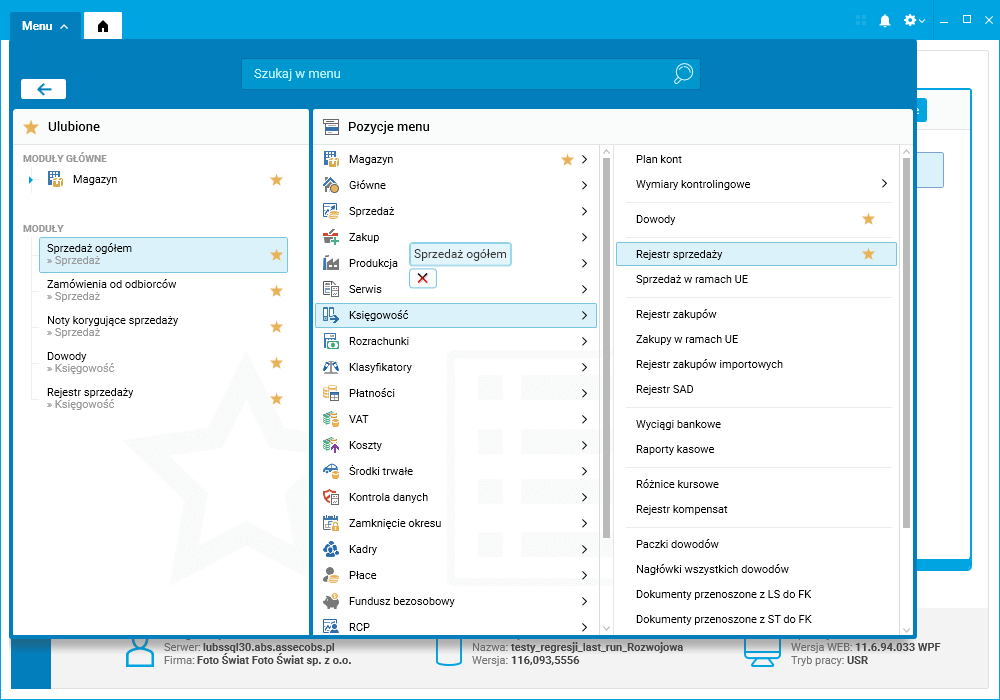
Task: Click the home tab icon
Action: pos(103,26)
